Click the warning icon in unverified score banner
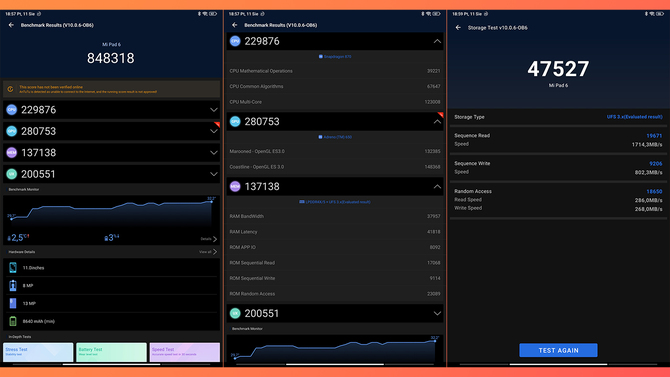The height and width of the screenshot is (377, 670). click(10, 89)
